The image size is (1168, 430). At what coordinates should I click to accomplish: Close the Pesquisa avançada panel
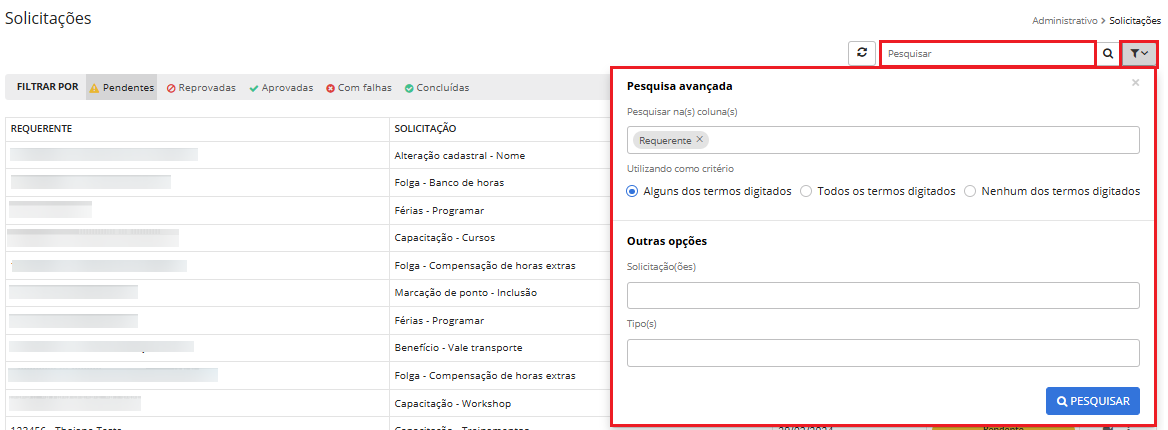point(1135,83)
